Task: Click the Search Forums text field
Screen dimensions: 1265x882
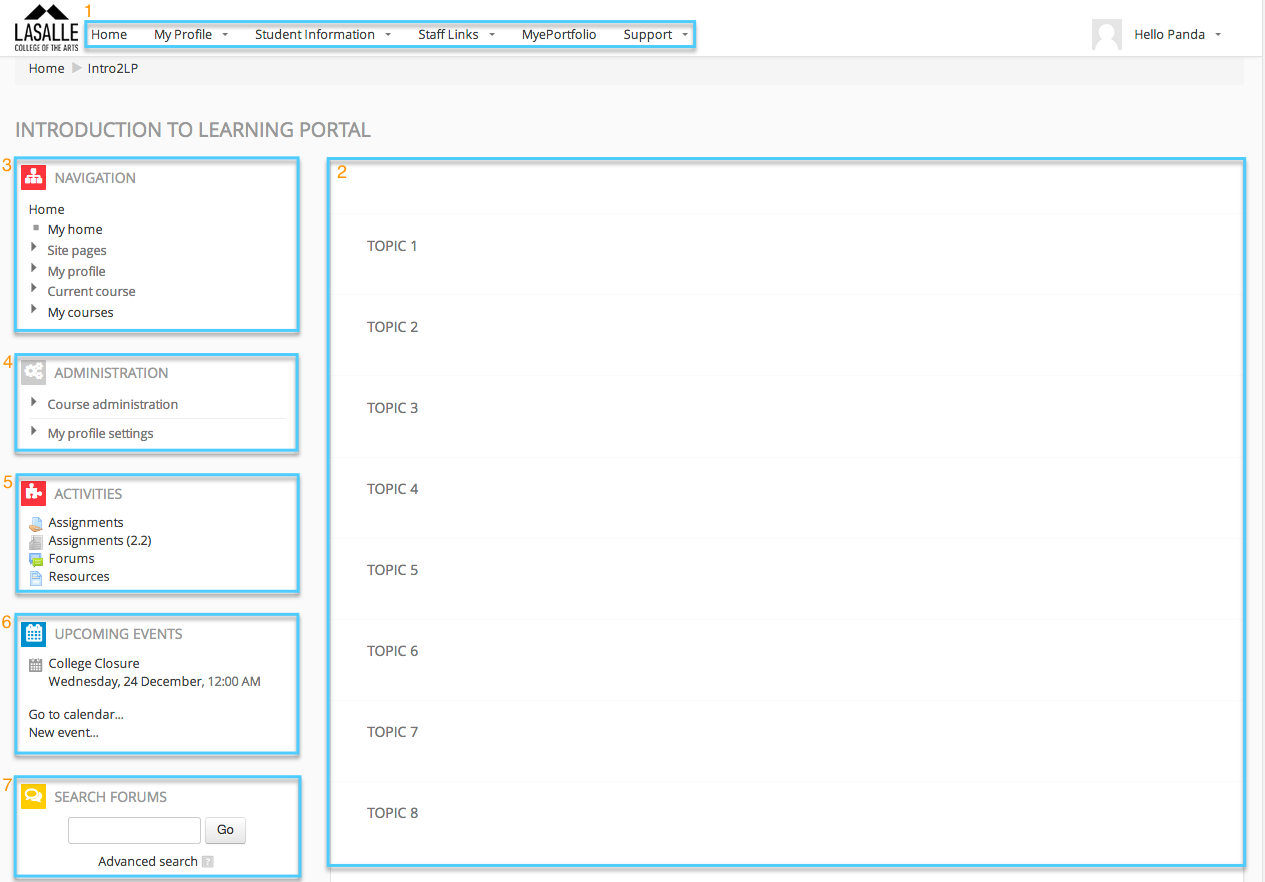Action: (x=134, y=830)
